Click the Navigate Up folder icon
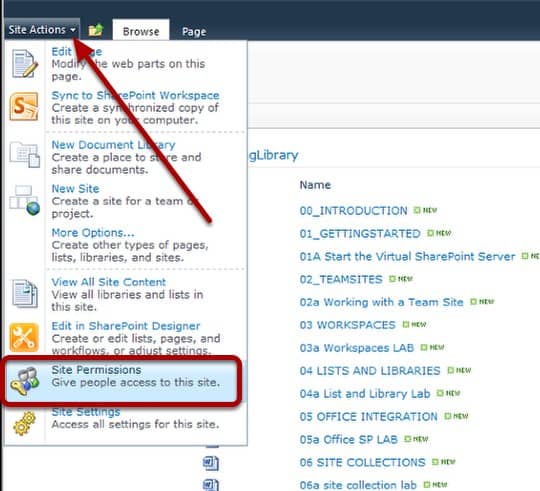This screenshot has height=491, width=540. [x=96, y=30]
